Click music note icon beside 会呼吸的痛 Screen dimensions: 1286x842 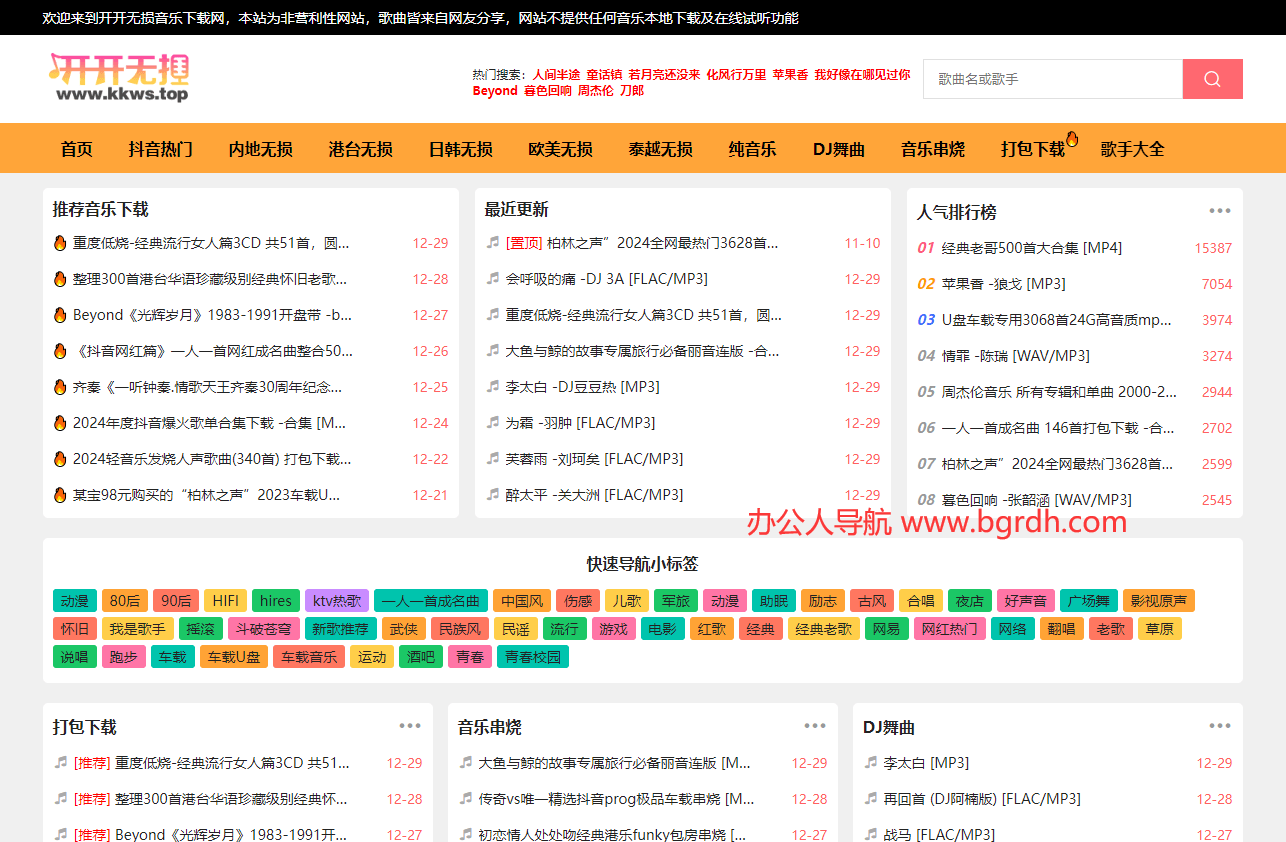(x=492, y=279)
